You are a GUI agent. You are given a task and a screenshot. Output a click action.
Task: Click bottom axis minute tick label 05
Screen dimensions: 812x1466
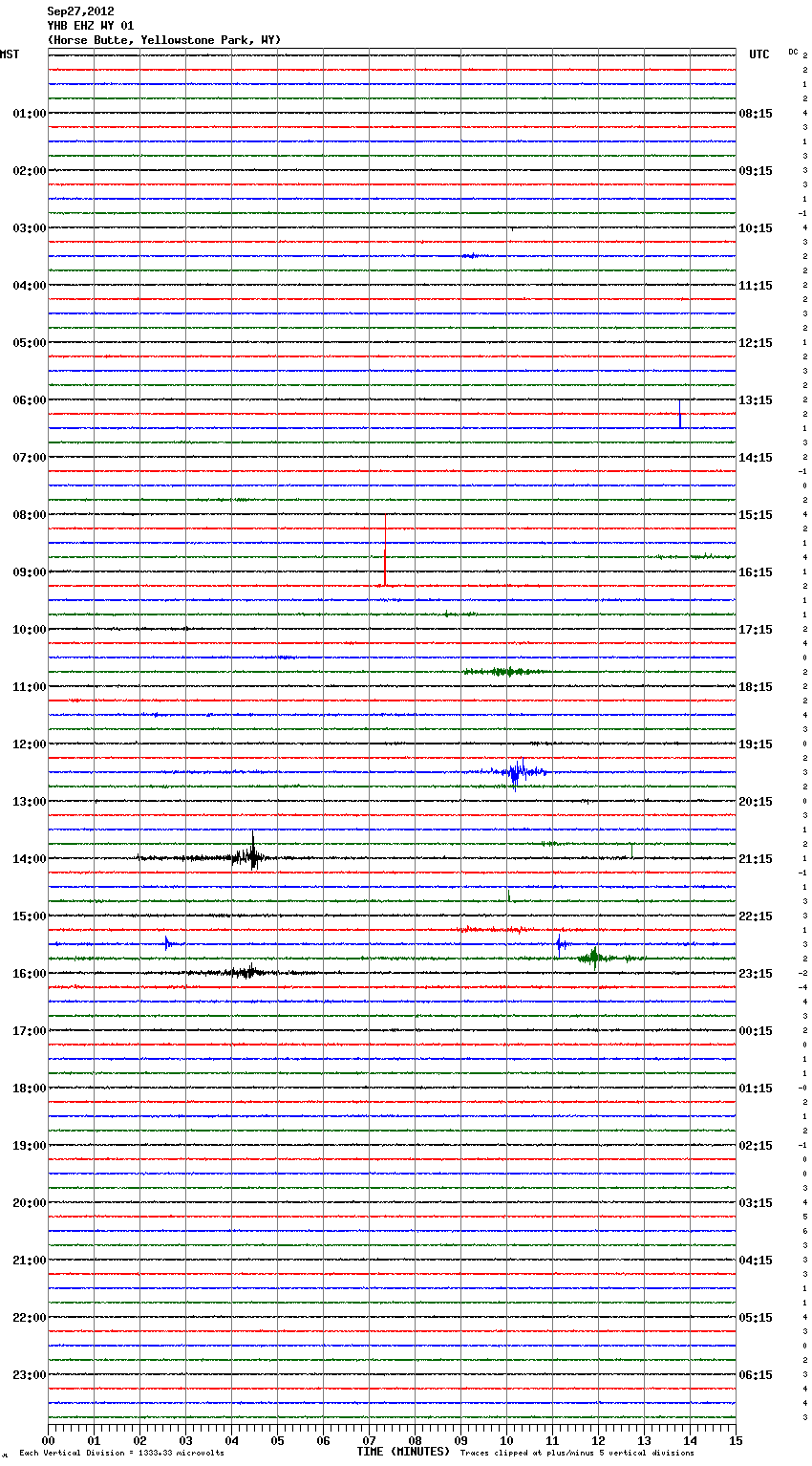[277, 1440]
